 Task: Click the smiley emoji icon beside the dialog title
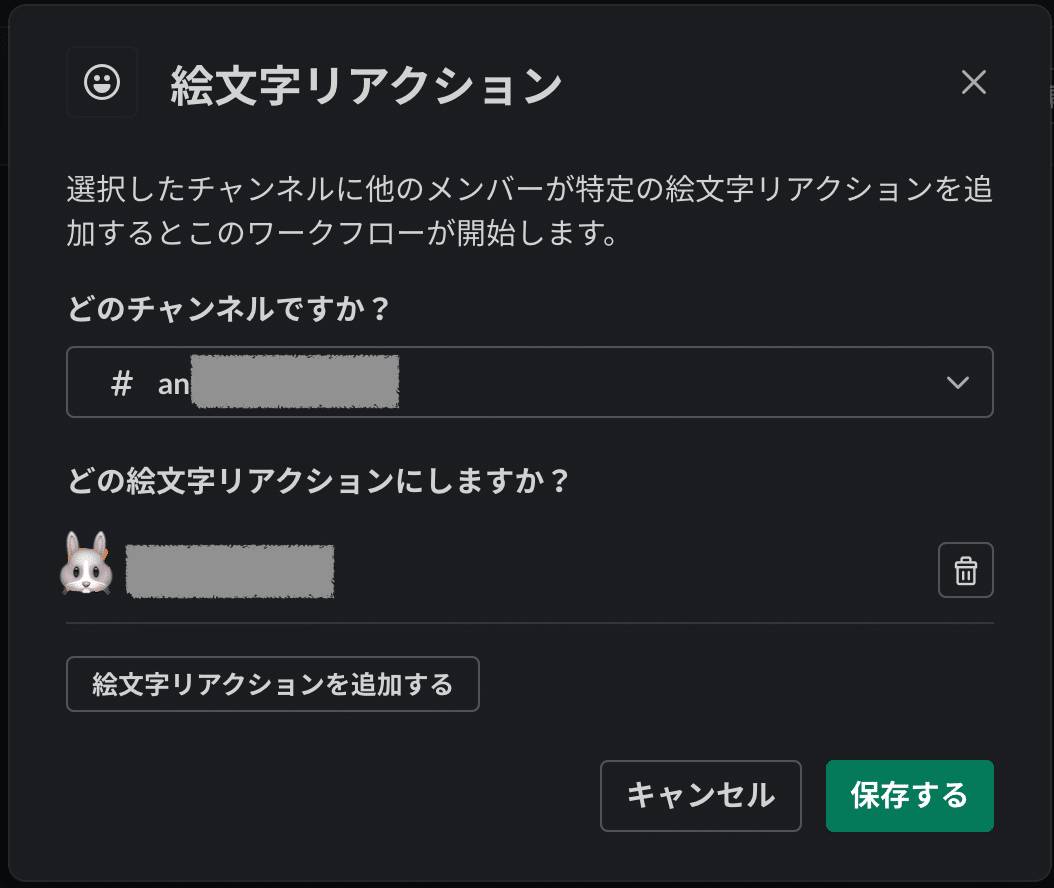101,82
